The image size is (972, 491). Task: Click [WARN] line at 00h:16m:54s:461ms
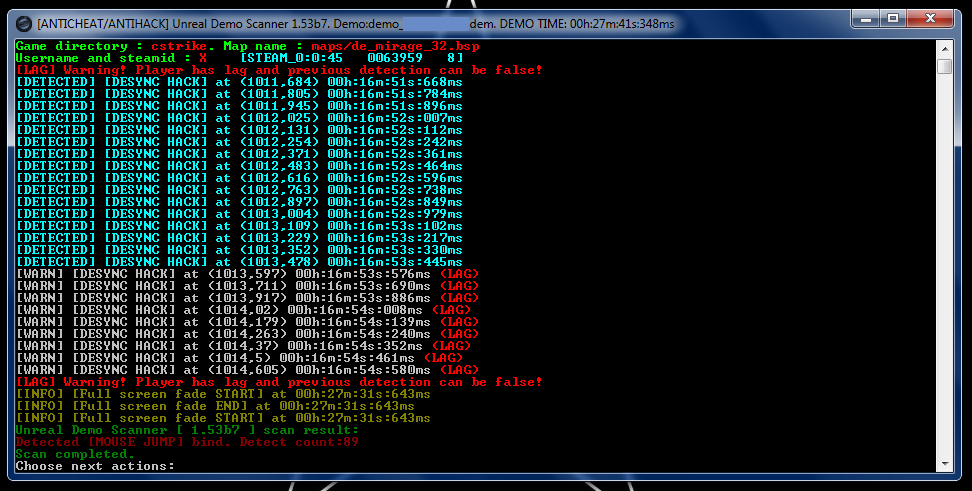[239, 358]
